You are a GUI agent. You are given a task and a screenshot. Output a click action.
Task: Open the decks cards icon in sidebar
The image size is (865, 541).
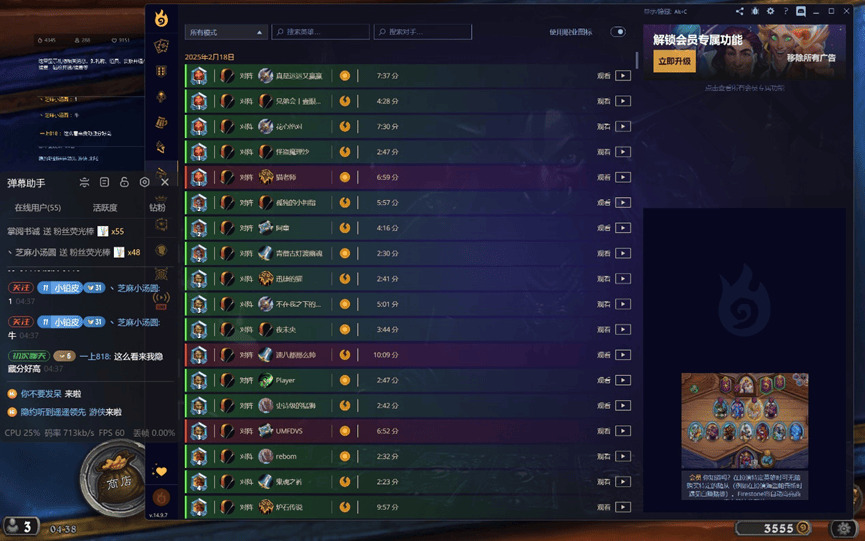[161, 46]
